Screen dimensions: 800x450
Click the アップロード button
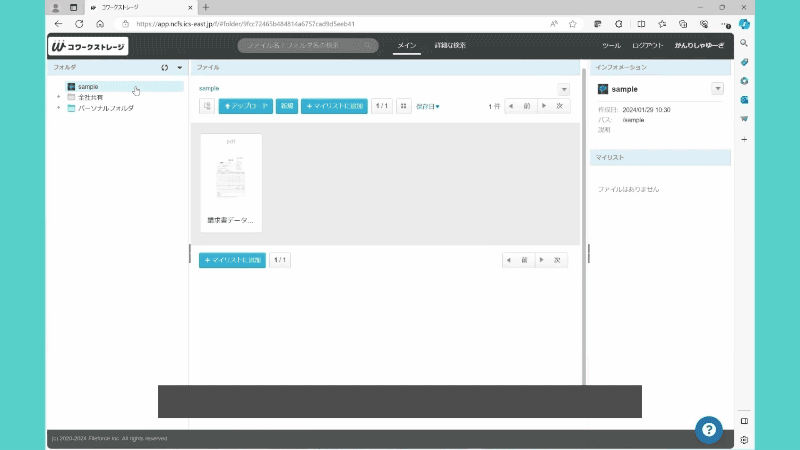point(245,106)
